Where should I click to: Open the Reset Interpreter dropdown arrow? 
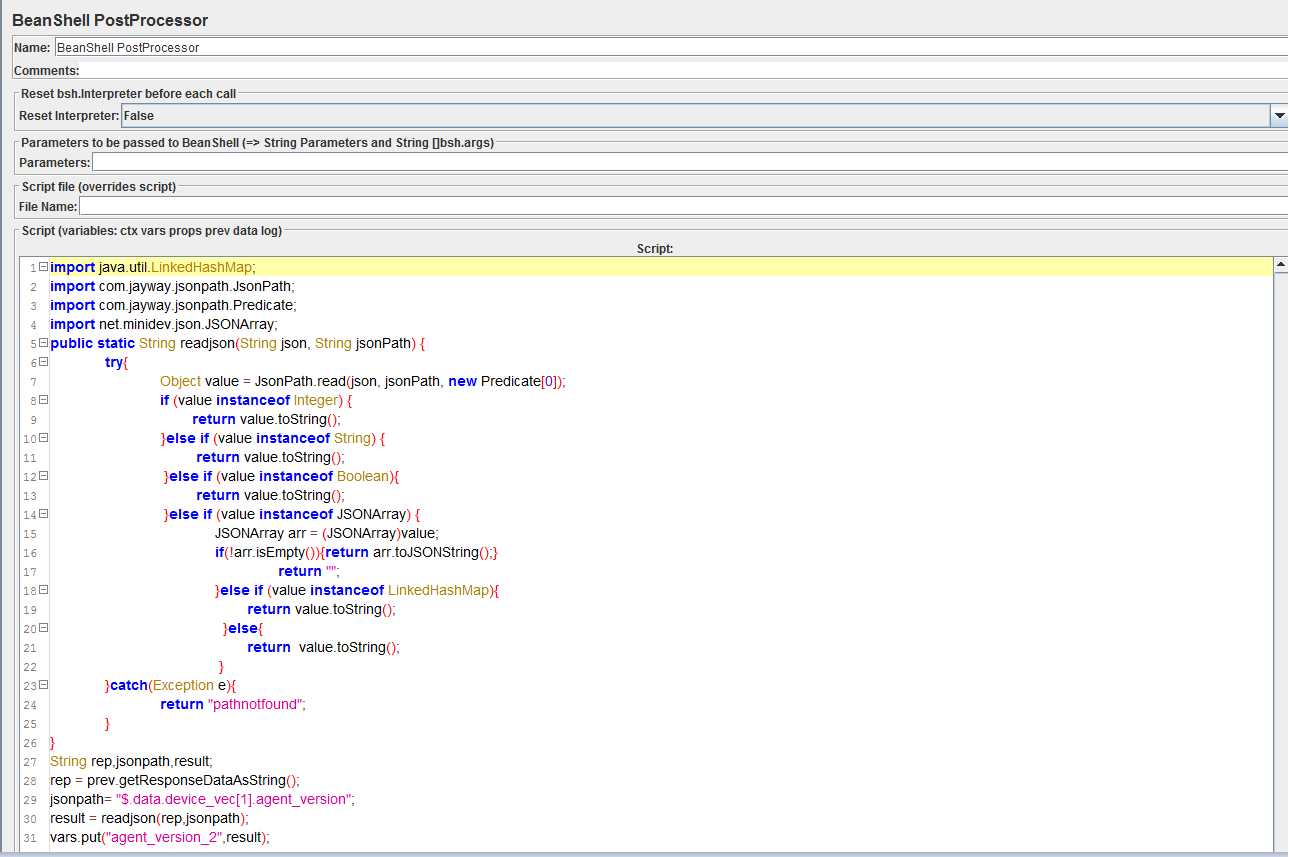coord(1279,116)
